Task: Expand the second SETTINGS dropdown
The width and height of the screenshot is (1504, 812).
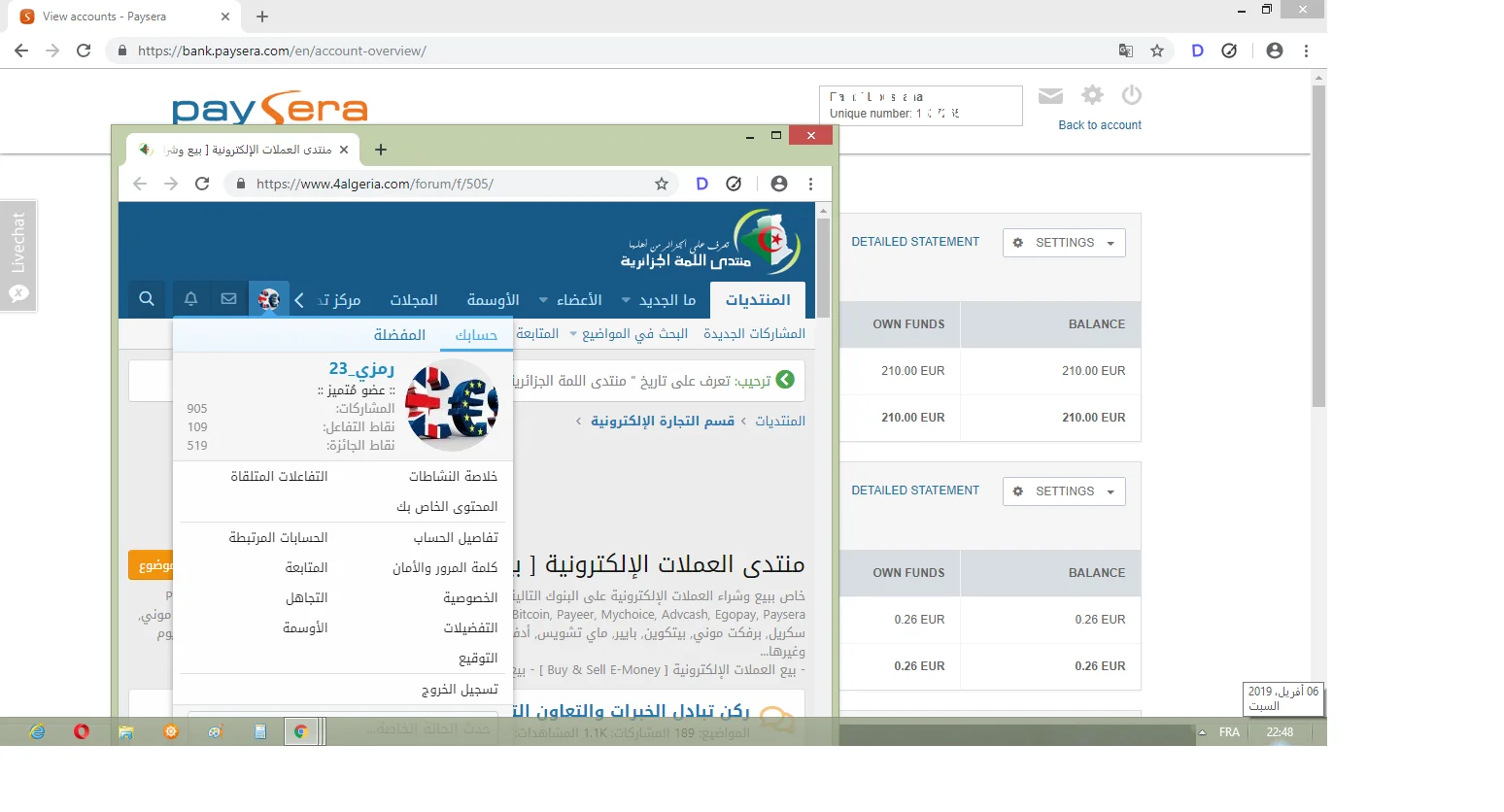Action: click(x=1064, y=491)
